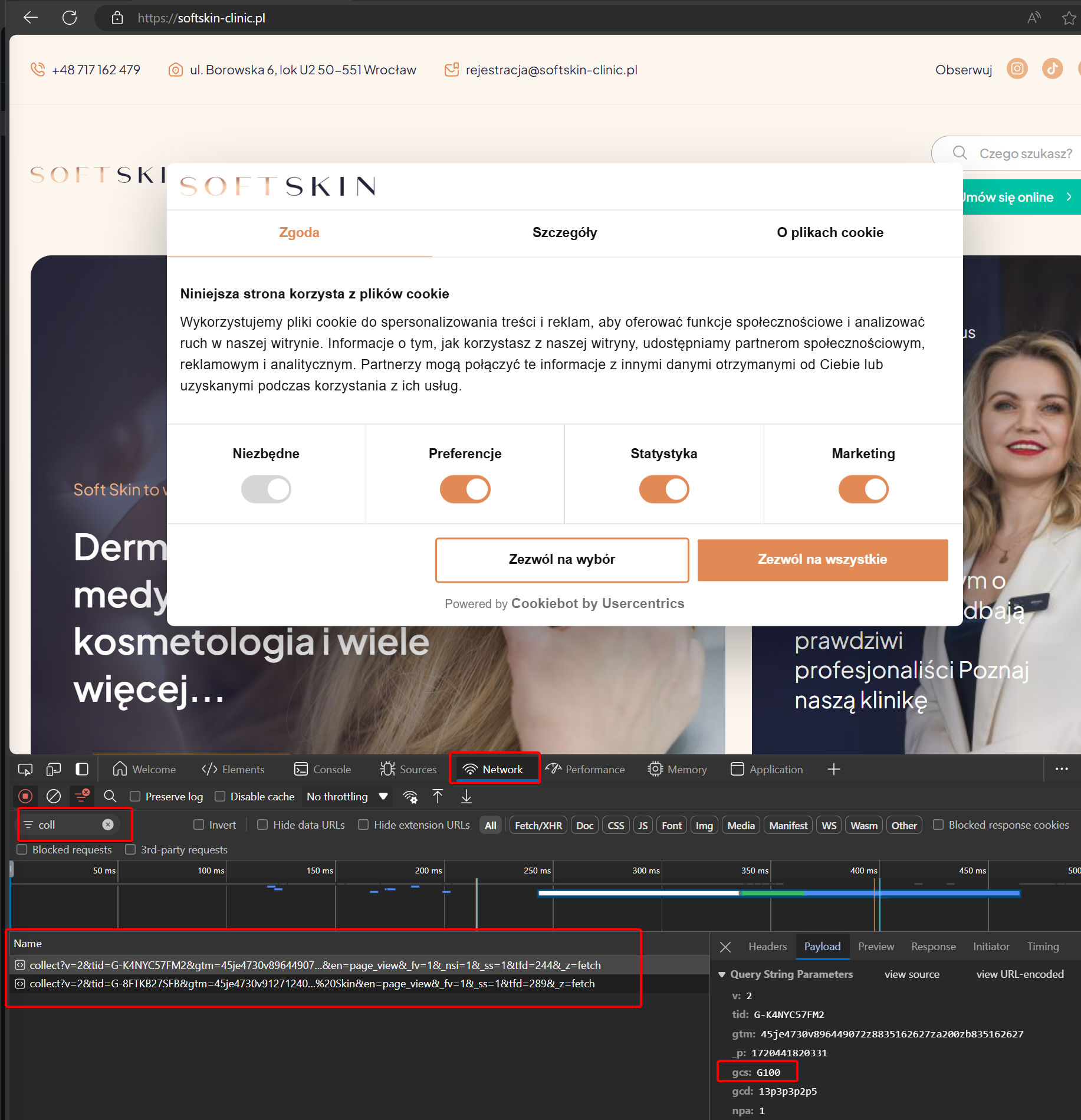
Task: Open the Response tab of request details
Action: tap(933, 947)
